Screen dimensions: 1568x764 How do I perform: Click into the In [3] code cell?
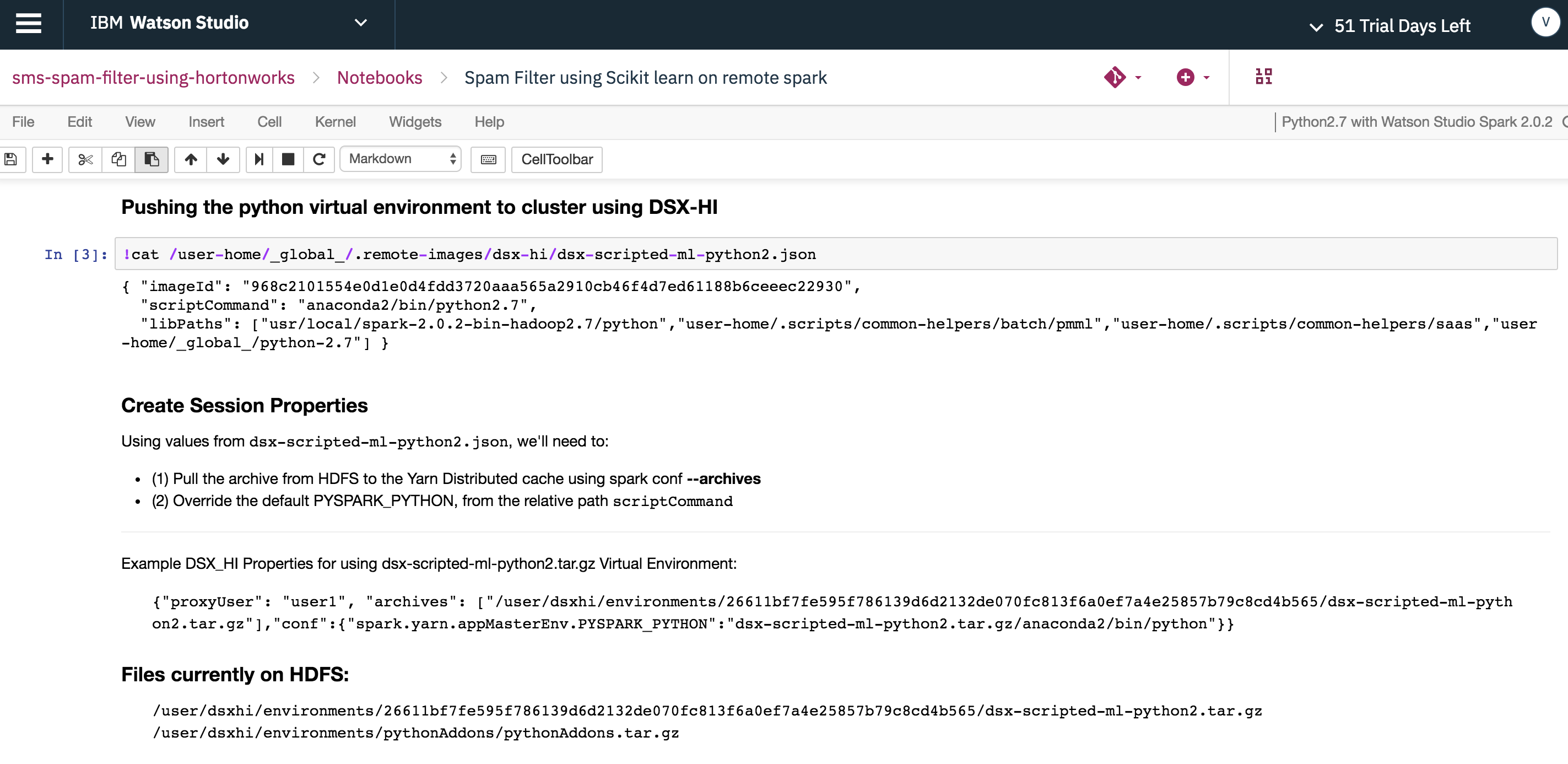point(834,255)
